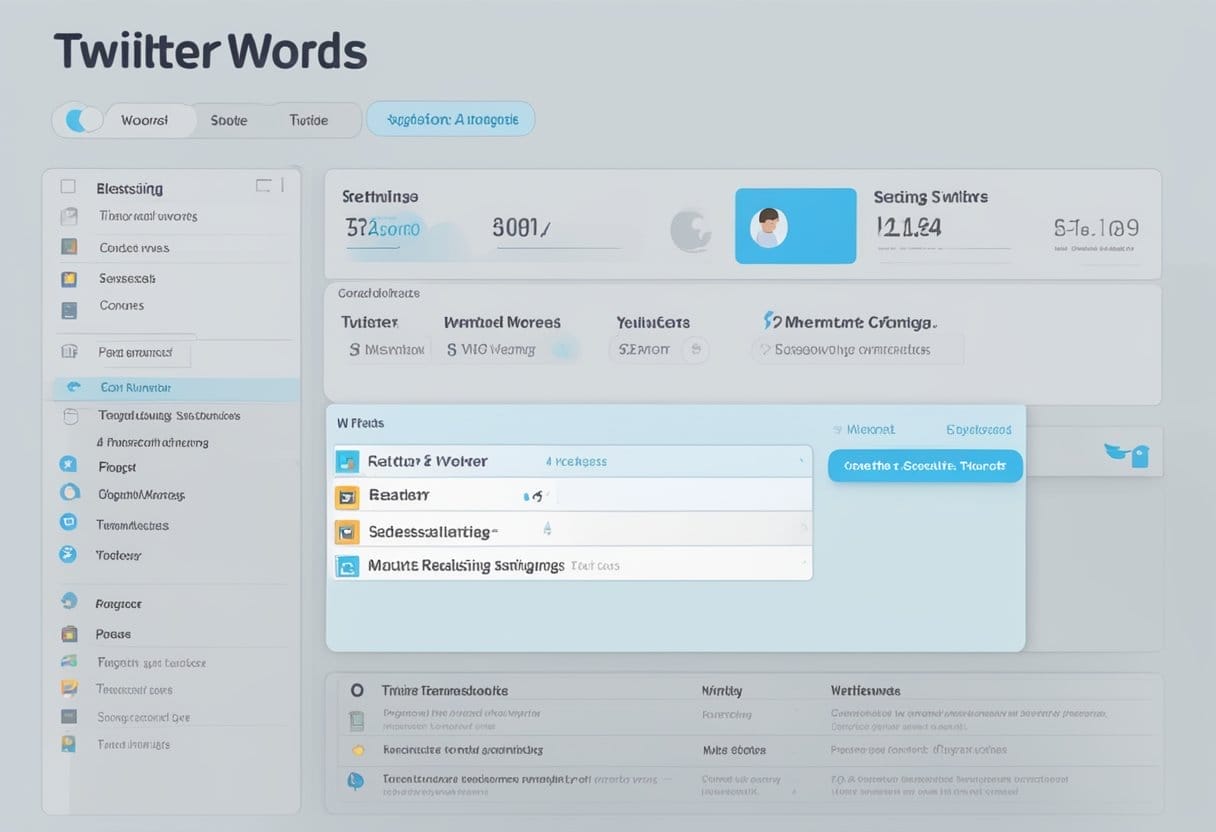Image resolution: width=1216 pixels, height=832 pixels.
Task: Click the blue Socialite Thoughts button
Action: (x=924, y=466)
